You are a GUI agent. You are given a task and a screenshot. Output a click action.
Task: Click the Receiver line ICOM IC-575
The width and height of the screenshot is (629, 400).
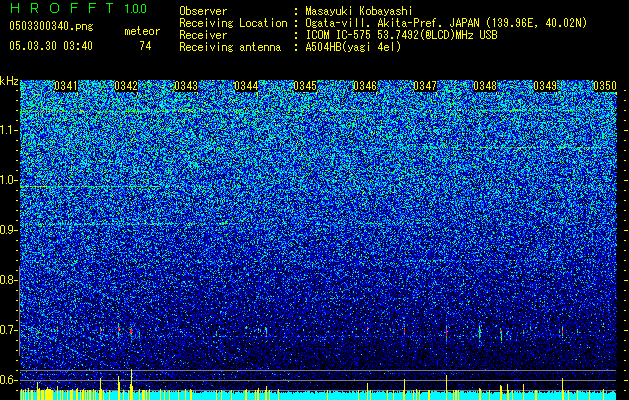coord(338,35)
